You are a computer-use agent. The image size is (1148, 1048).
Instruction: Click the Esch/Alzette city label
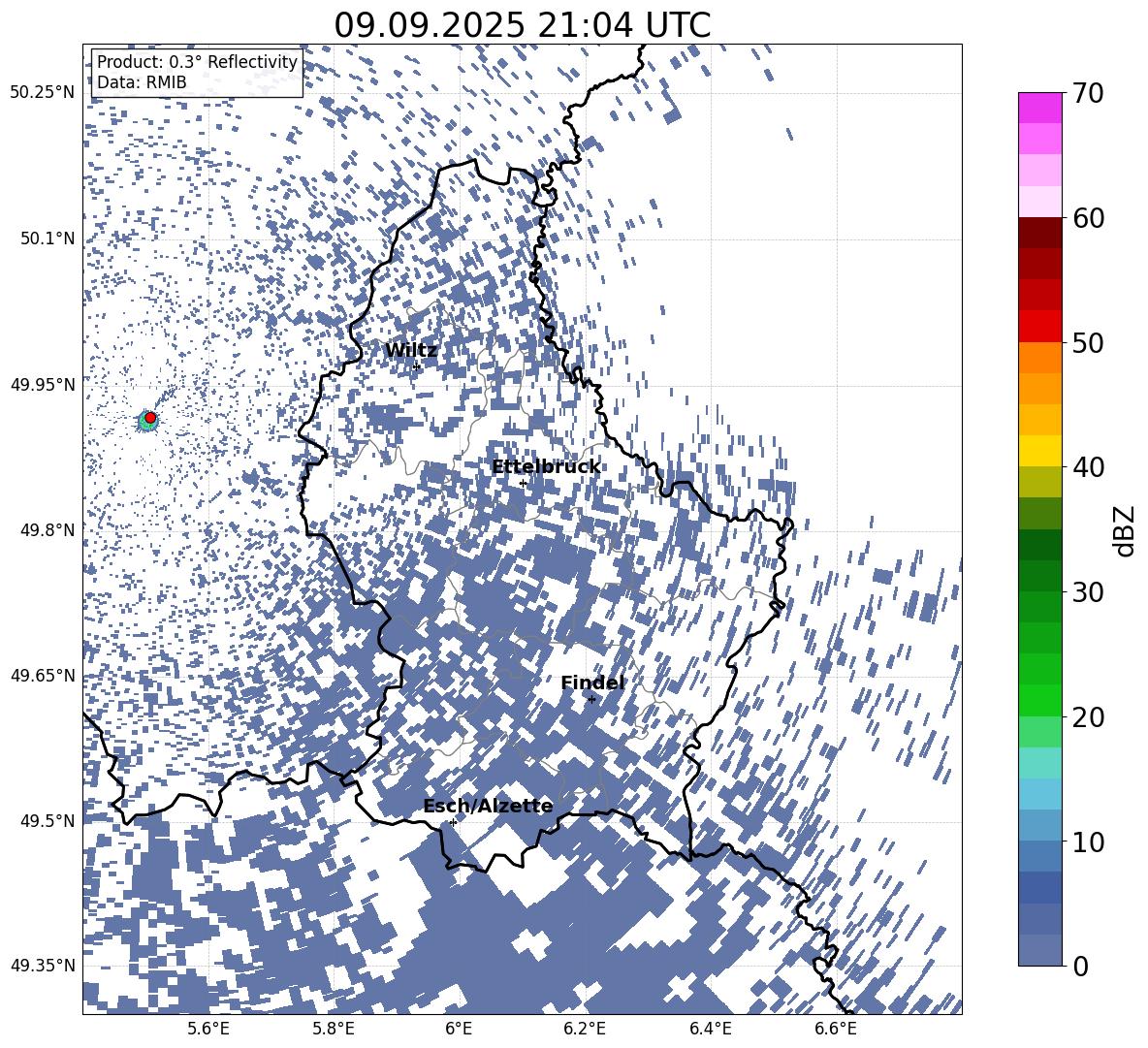tap(488, 806)
